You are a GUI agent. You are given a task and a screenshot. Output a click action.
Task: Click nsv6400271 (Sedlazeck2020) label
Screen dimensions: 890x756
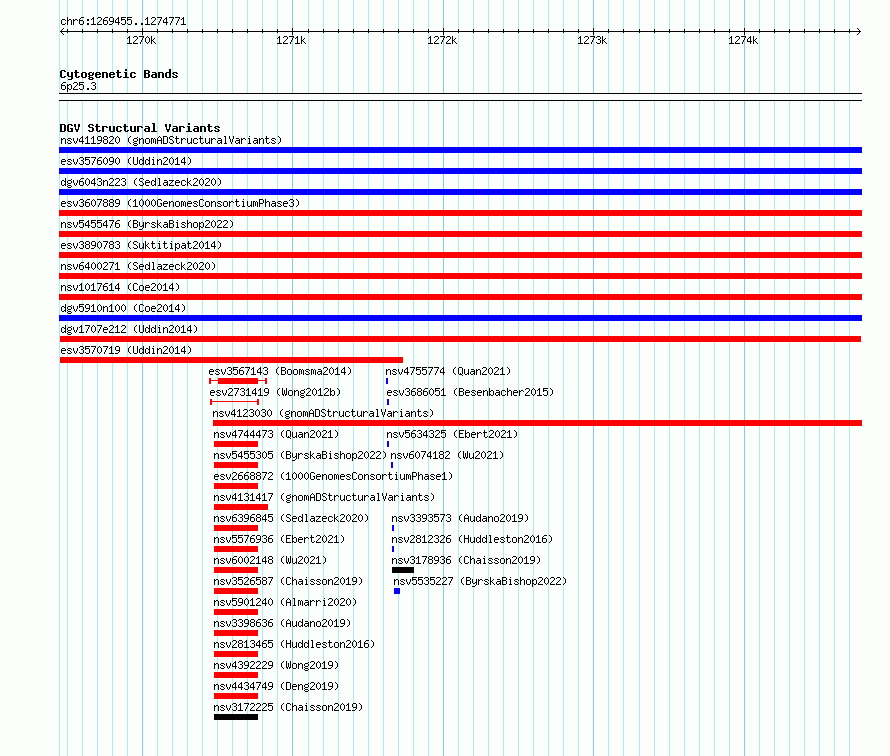tap(138, 266)
